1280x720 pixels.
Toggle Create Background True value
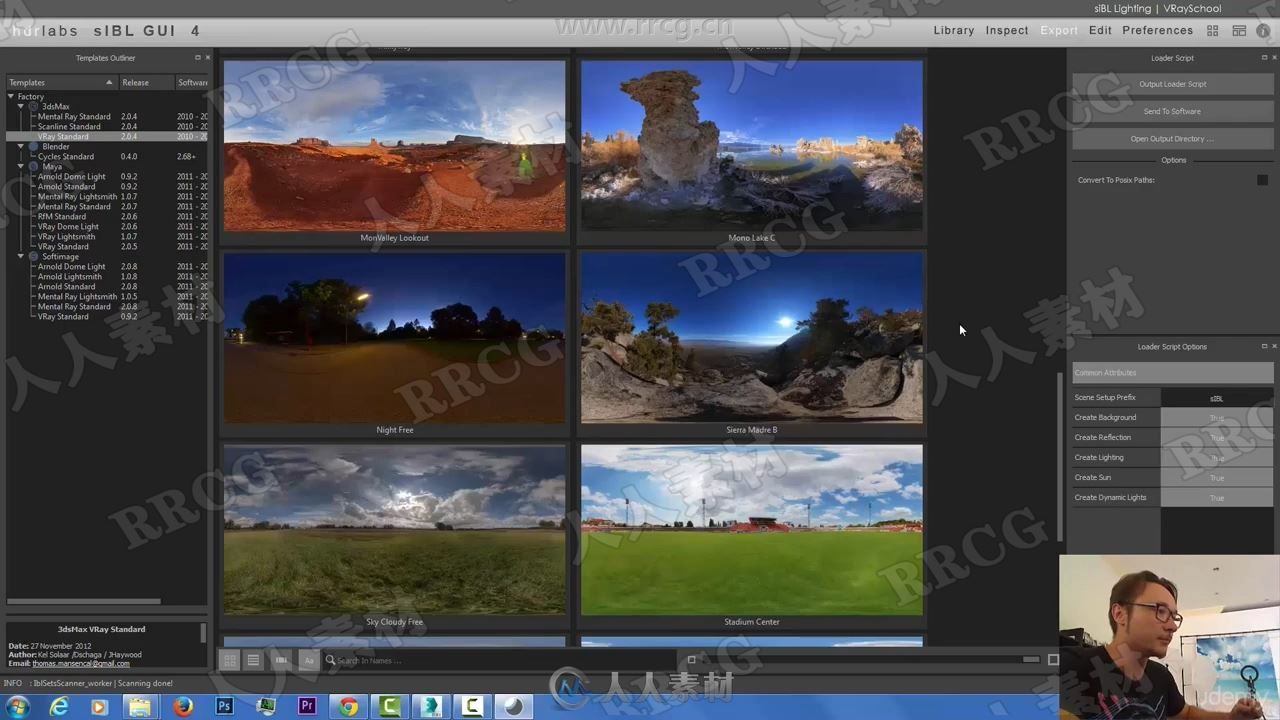click(1216, 417)
